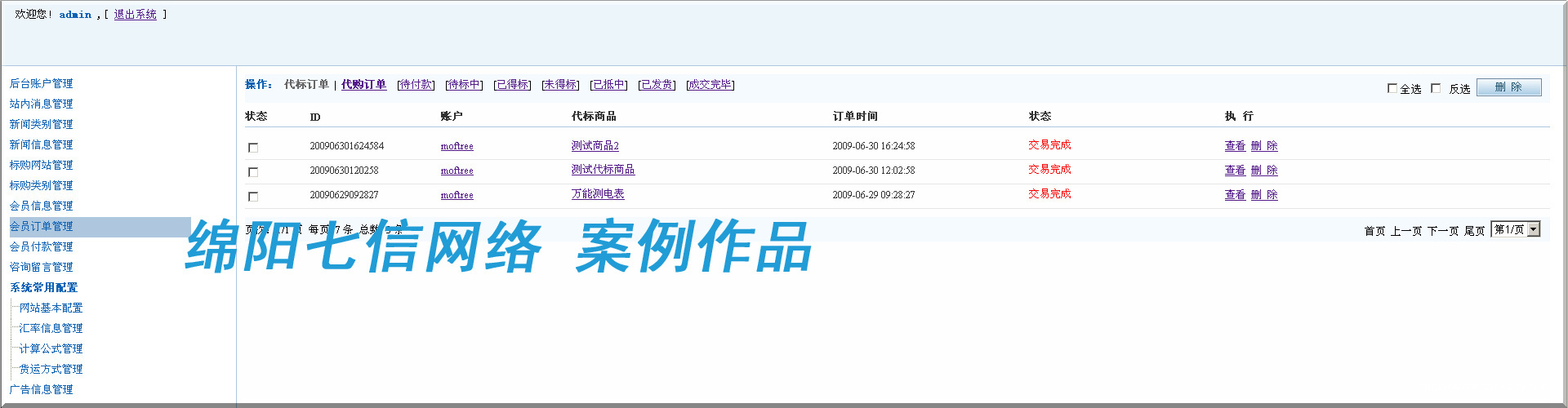The image size is (1568, 408).
Task: Tick checkbox for order 20090630120258
Action: coord(253,172)
